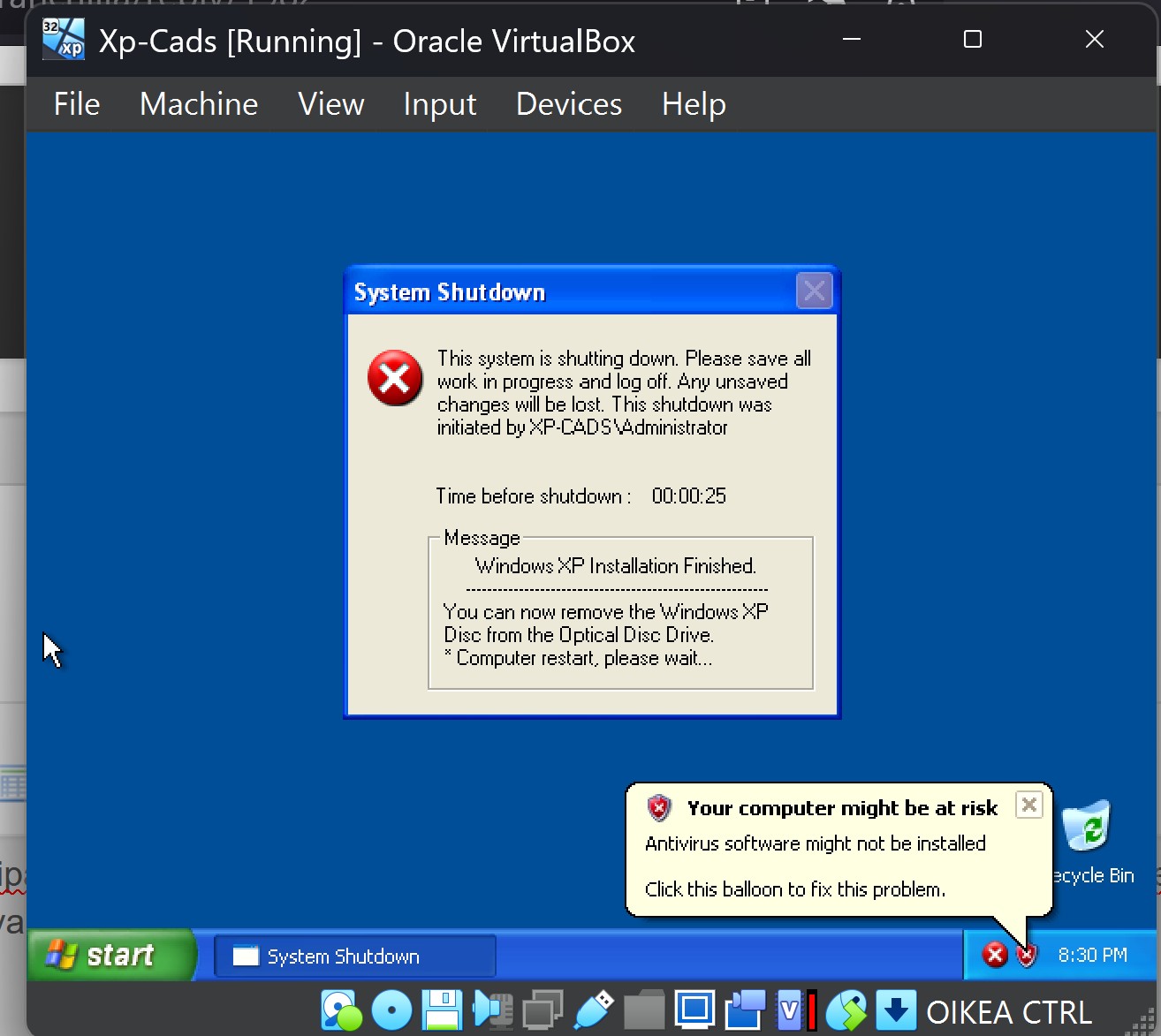Close the security warning balloon

[x=1028, y=805]
